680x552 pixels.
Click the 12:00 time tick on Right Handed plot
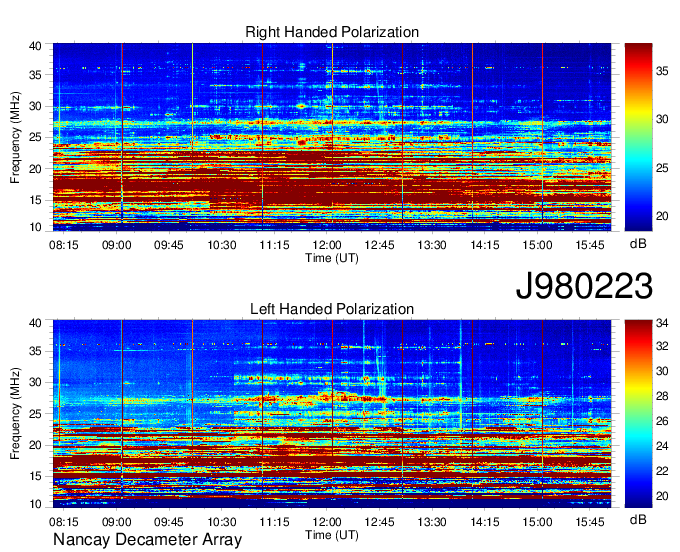(x=327, y=245)
